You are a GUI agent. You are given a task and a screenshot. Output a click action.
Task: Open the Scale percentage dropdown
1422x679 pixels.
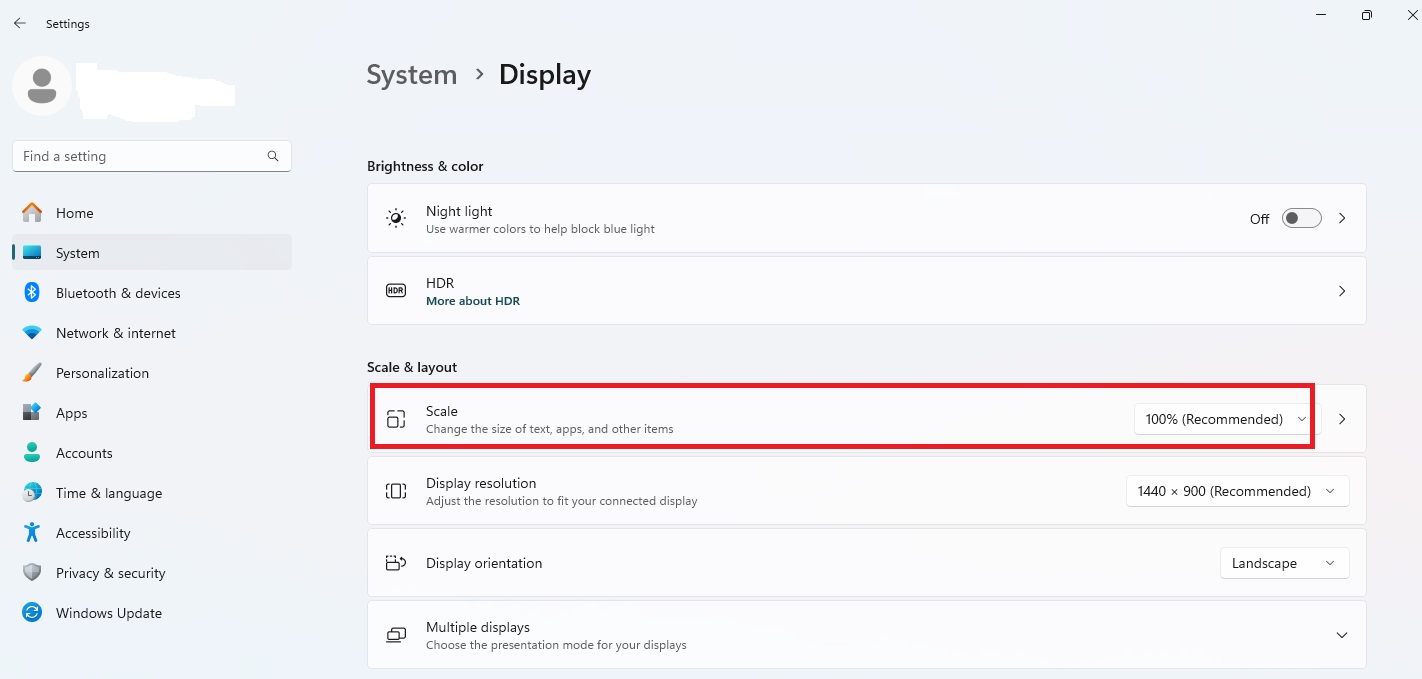tap(1227, 419)
